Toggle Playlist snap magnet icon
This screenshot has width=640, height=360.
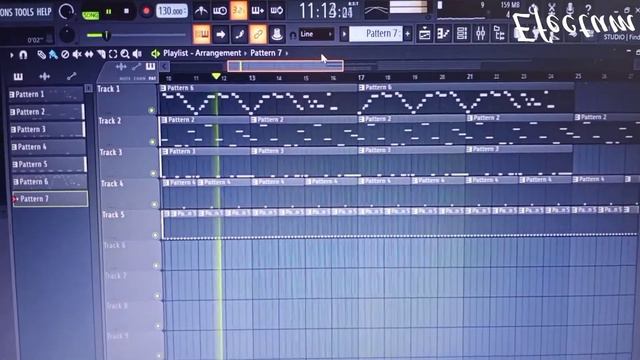pos(23,55)
